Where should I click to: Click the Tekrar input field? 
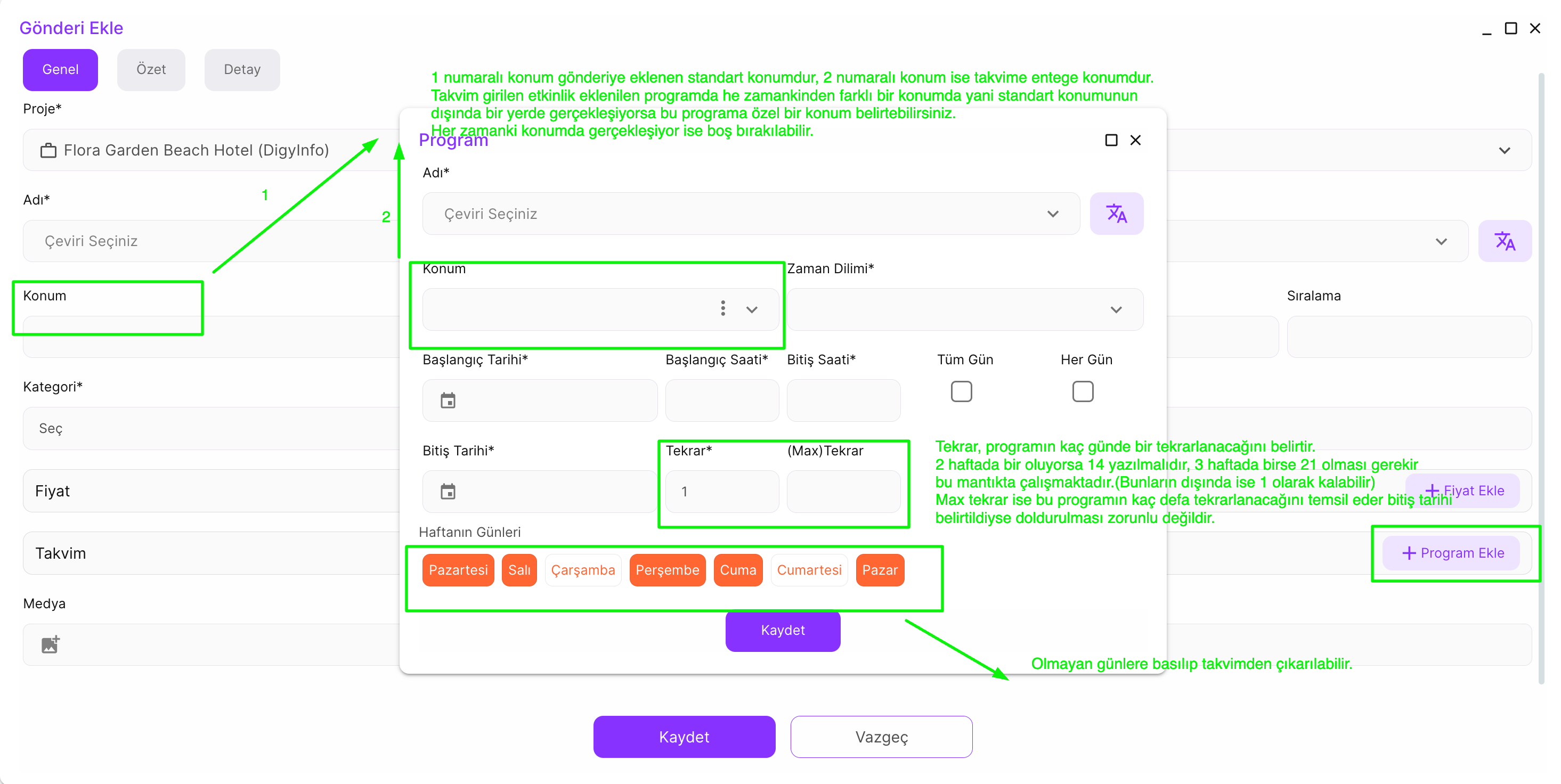click(722, 492)
